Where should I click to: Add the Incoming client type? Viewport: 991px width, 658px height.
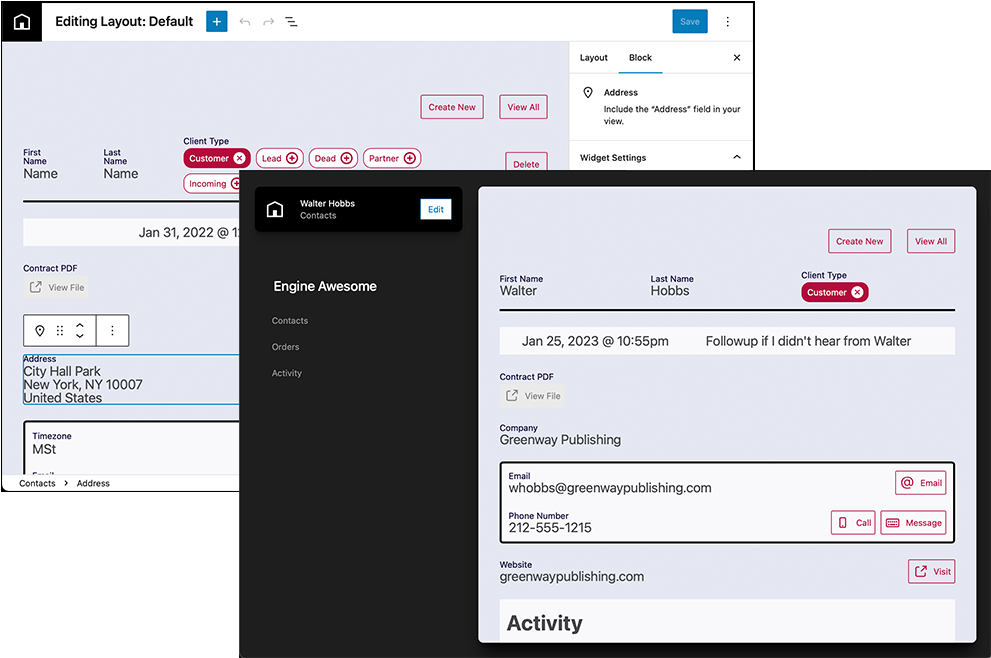[x=212, y=183]
